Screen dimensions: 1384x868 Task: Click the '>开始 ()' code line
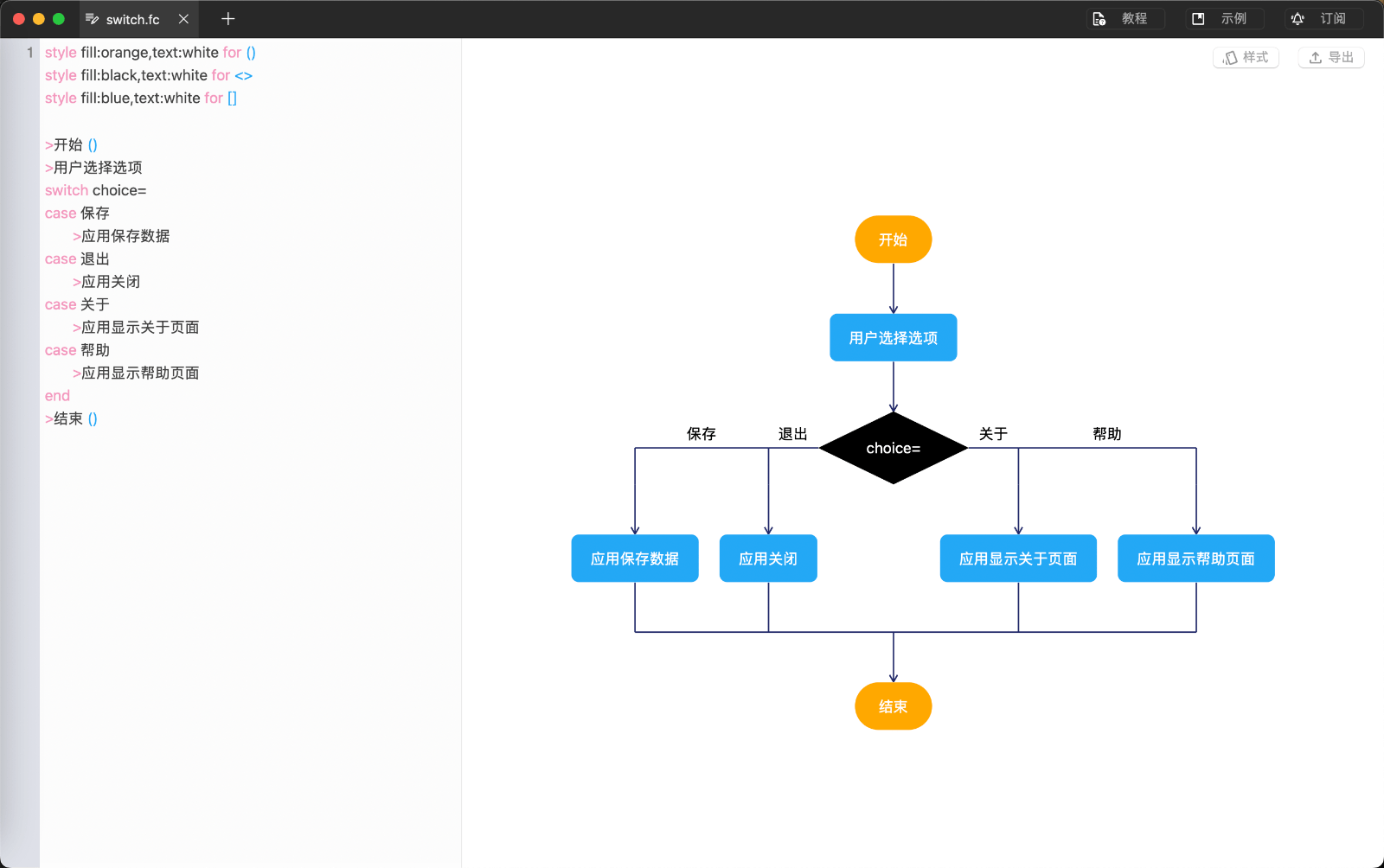71,144
